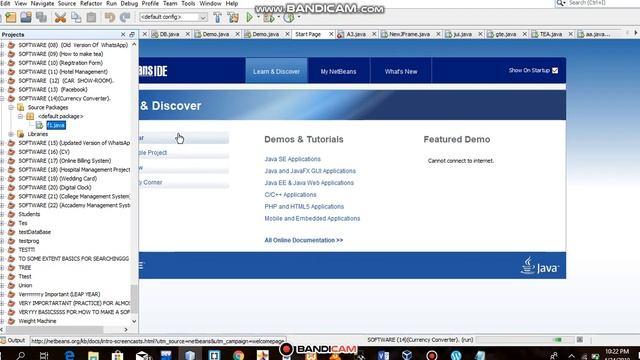Viewport: 640px width, 360px height.
Task: Select SOFTWARE (11) Hotel Management project
Action: pyautogui.click(x=63, y=72)
